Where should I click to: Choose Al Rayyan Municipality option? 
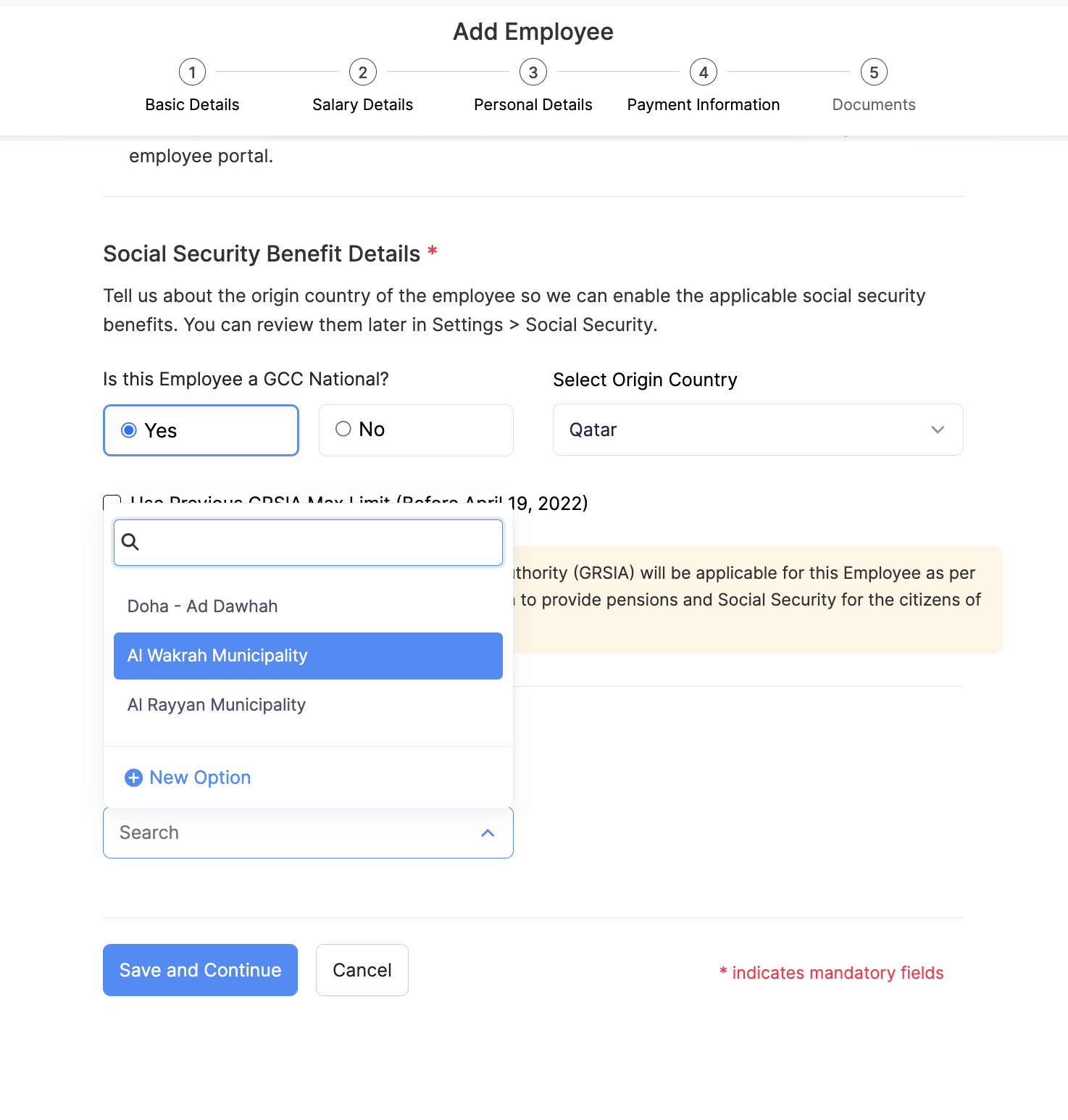(x=217, y=705)
